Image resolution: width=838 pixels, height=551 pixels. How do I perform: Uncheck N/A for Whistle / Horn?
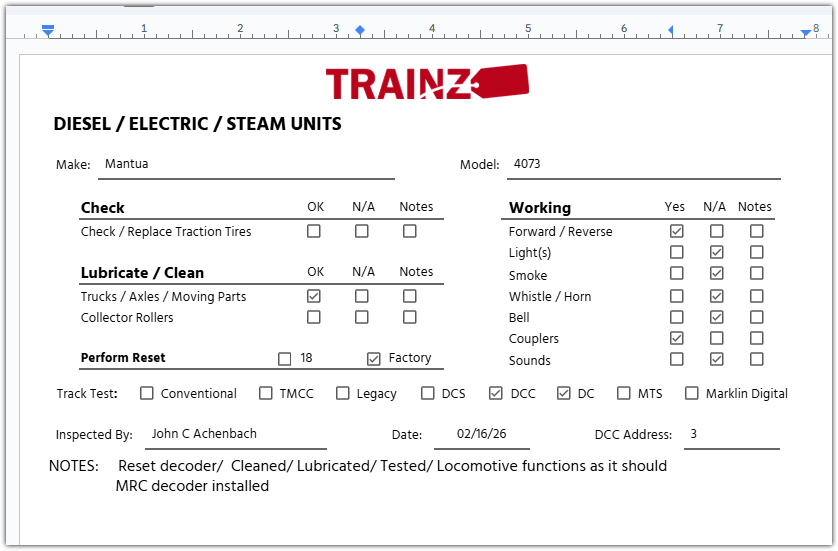point(717,296)
